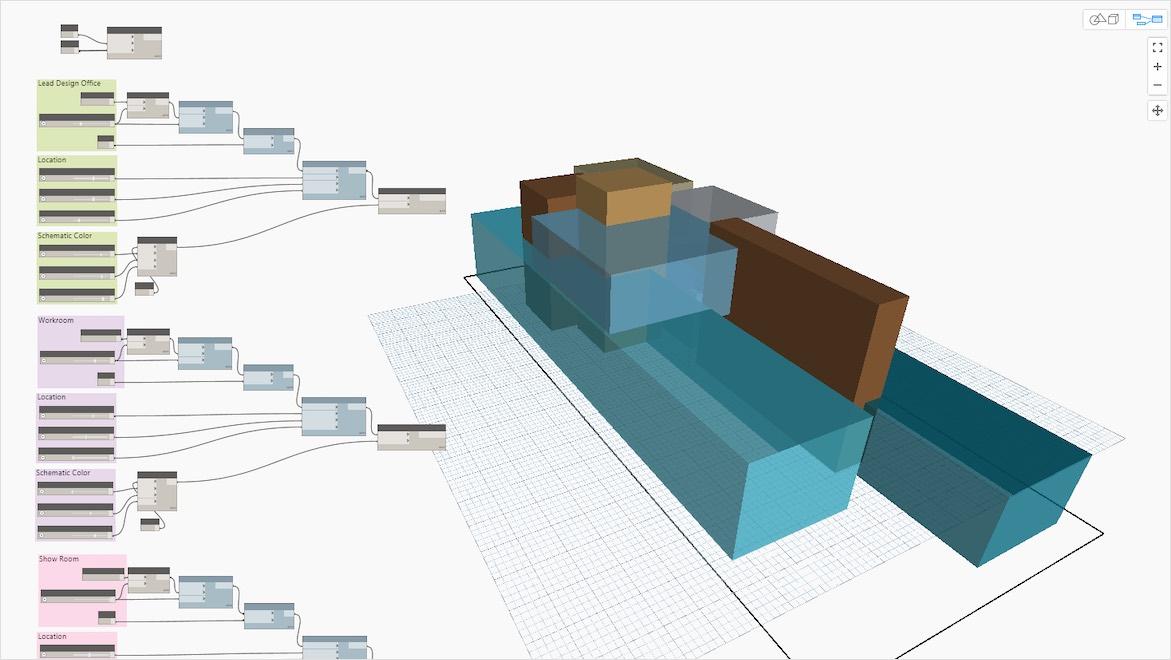This screenshot has width=1171, height=660.
Task: Zoom in with the plus icon
Action: (x=1158, y=66)
